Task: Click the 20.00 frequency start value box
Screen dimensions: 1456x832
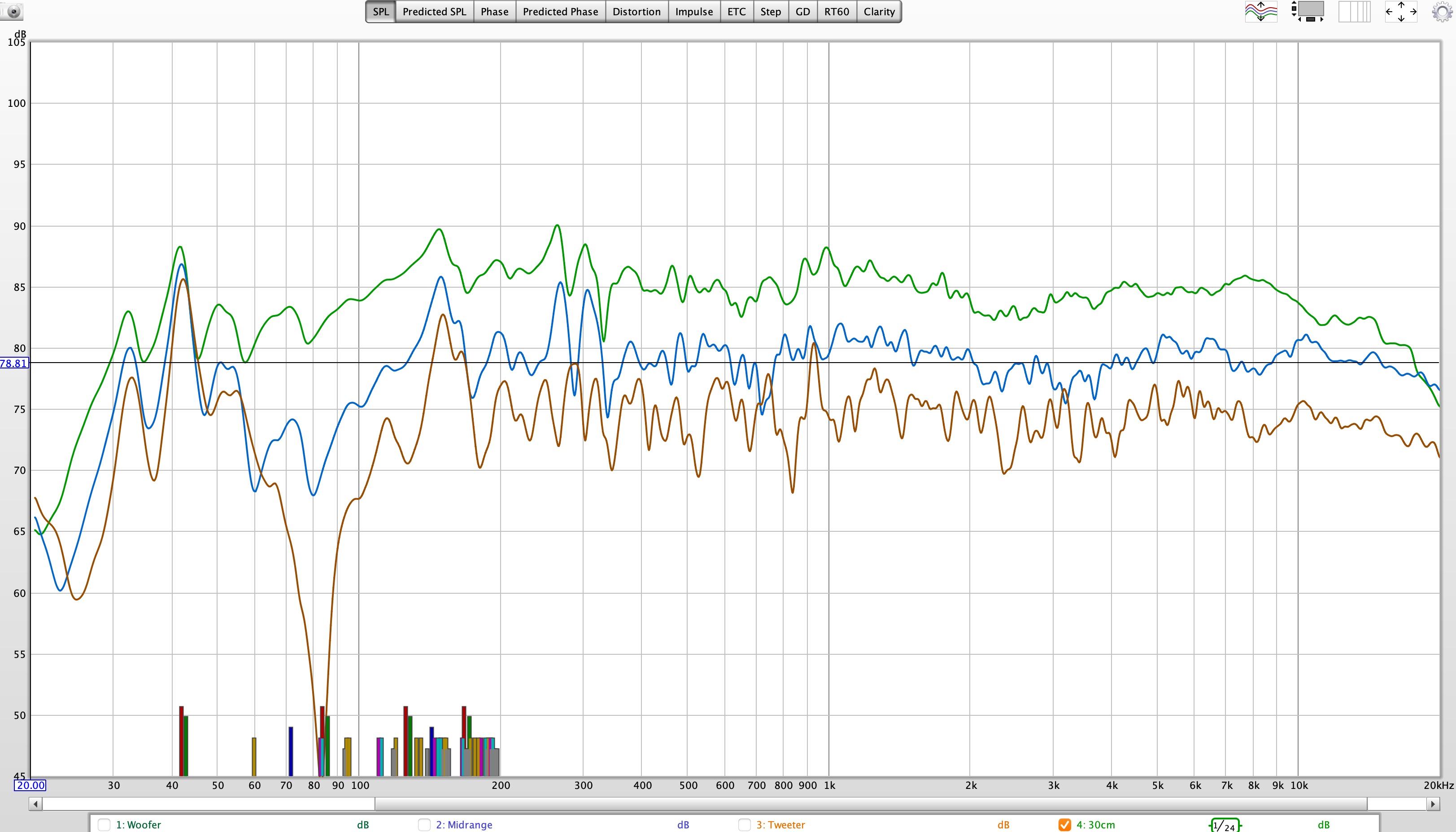Action: 30,785
